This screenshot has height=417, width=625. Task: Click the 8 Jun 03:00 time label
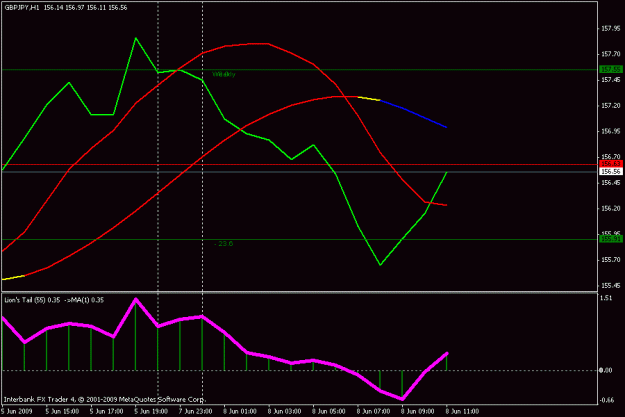(285, 411)
